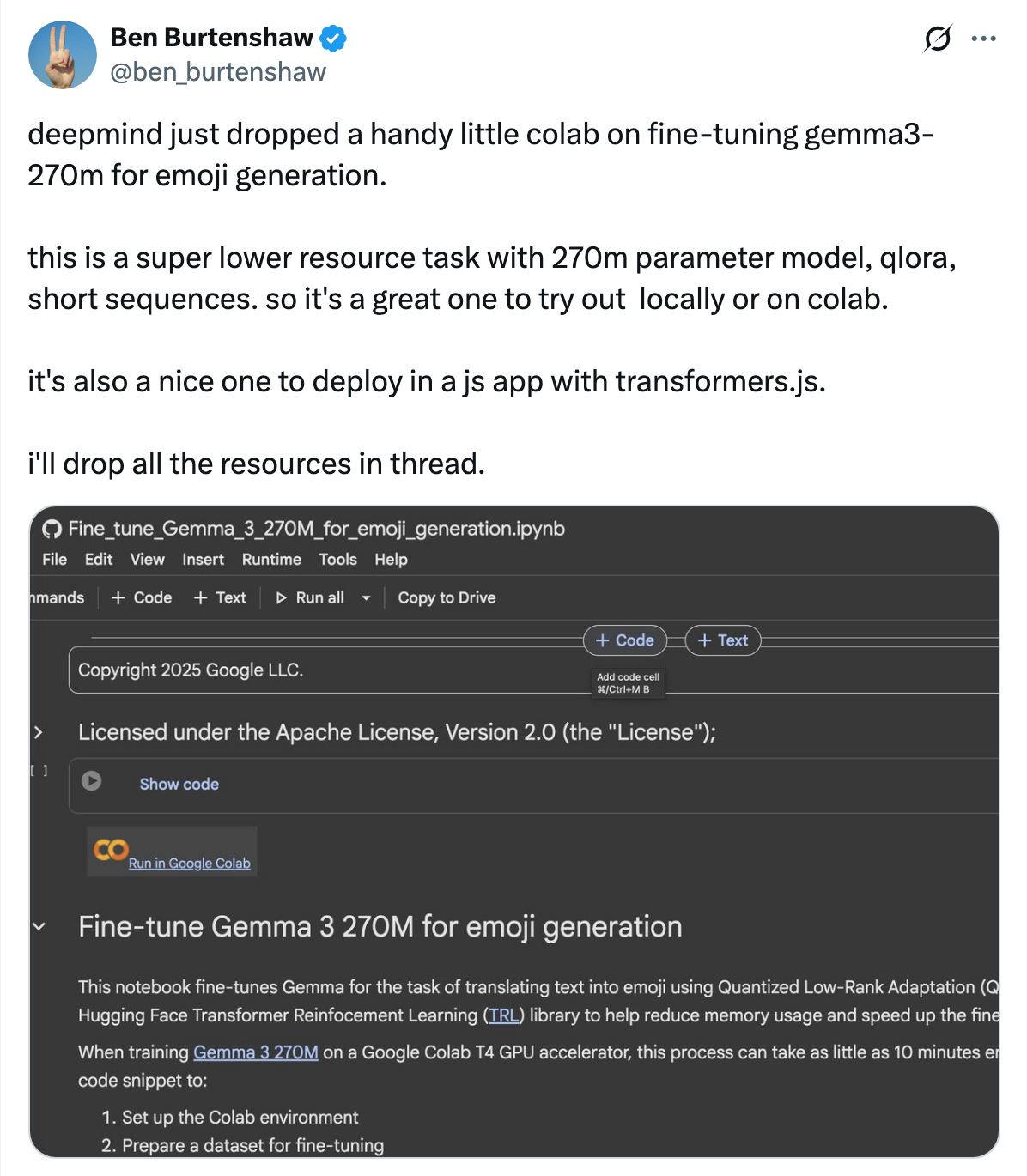
Task: Click Ben Burtenshaw's profile avatar
Action: (x=63, y=56)
